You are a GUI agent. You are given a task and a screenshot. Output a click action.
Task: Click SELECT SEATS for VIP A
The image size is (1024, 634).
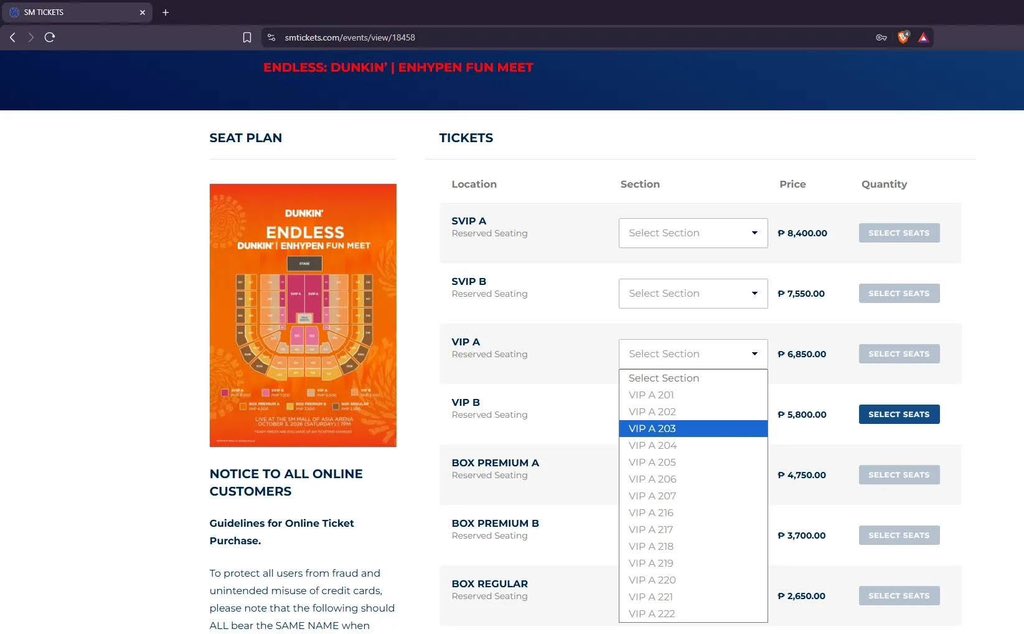tap(899, 354)
